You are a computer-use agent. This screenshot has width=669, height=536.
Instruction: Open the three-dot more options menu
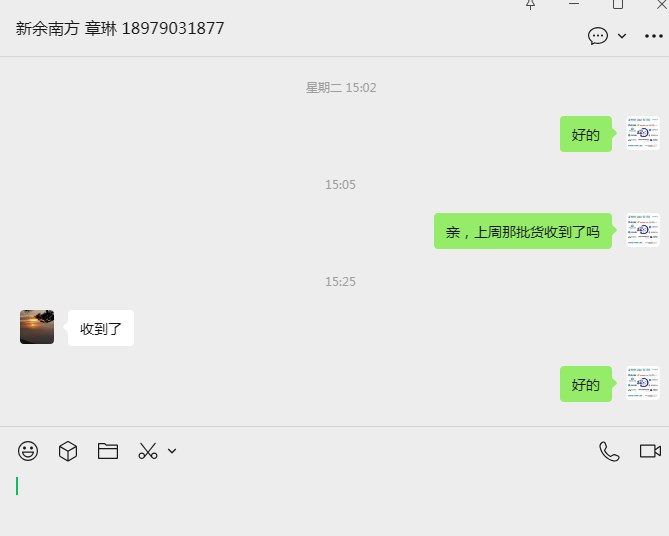pyautogui.click(x=654, y=36)
